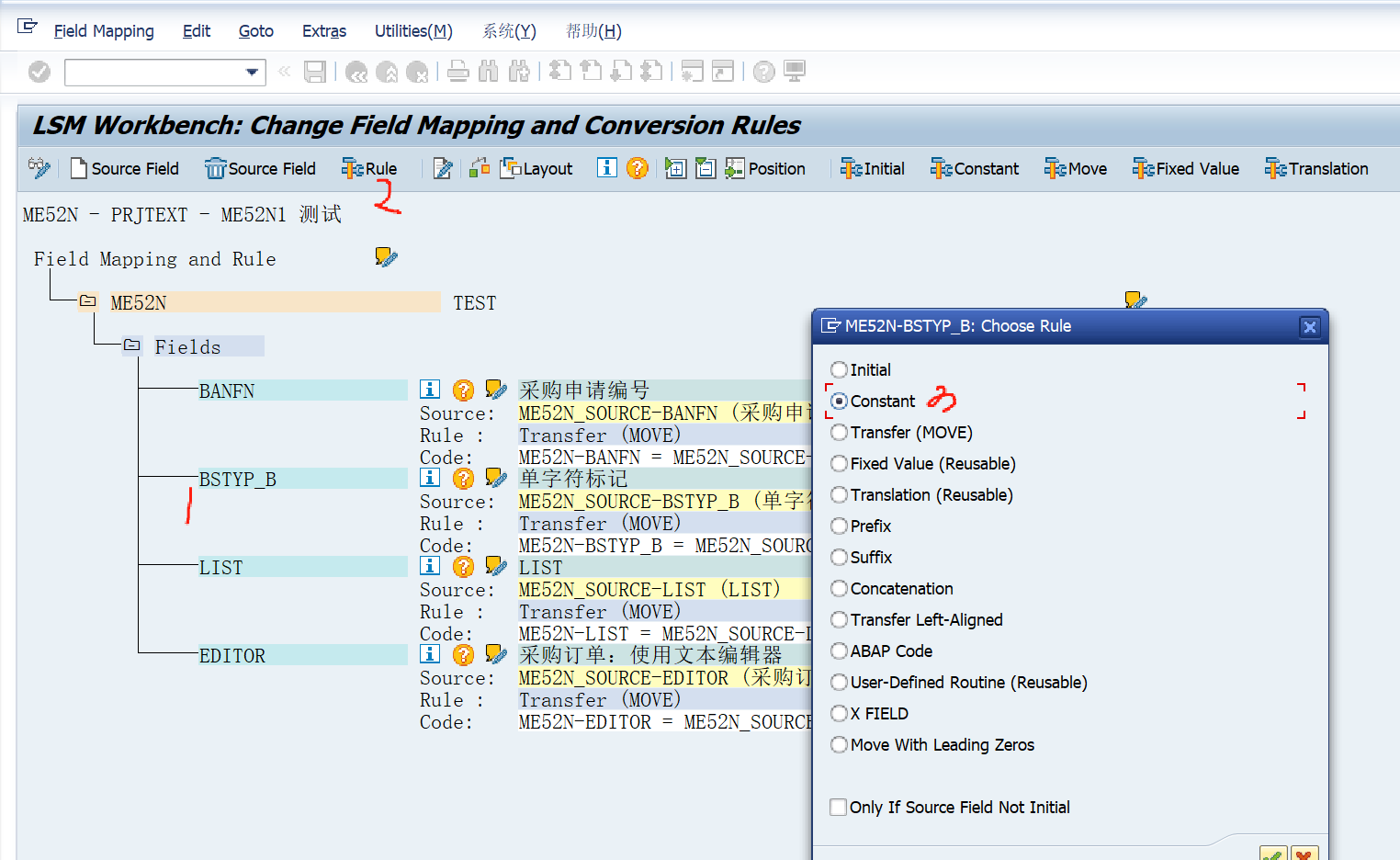This screenshot has width=1400, height=860.
Task: Click the Help question mark in standard toolbar
Action: (764, 72)
